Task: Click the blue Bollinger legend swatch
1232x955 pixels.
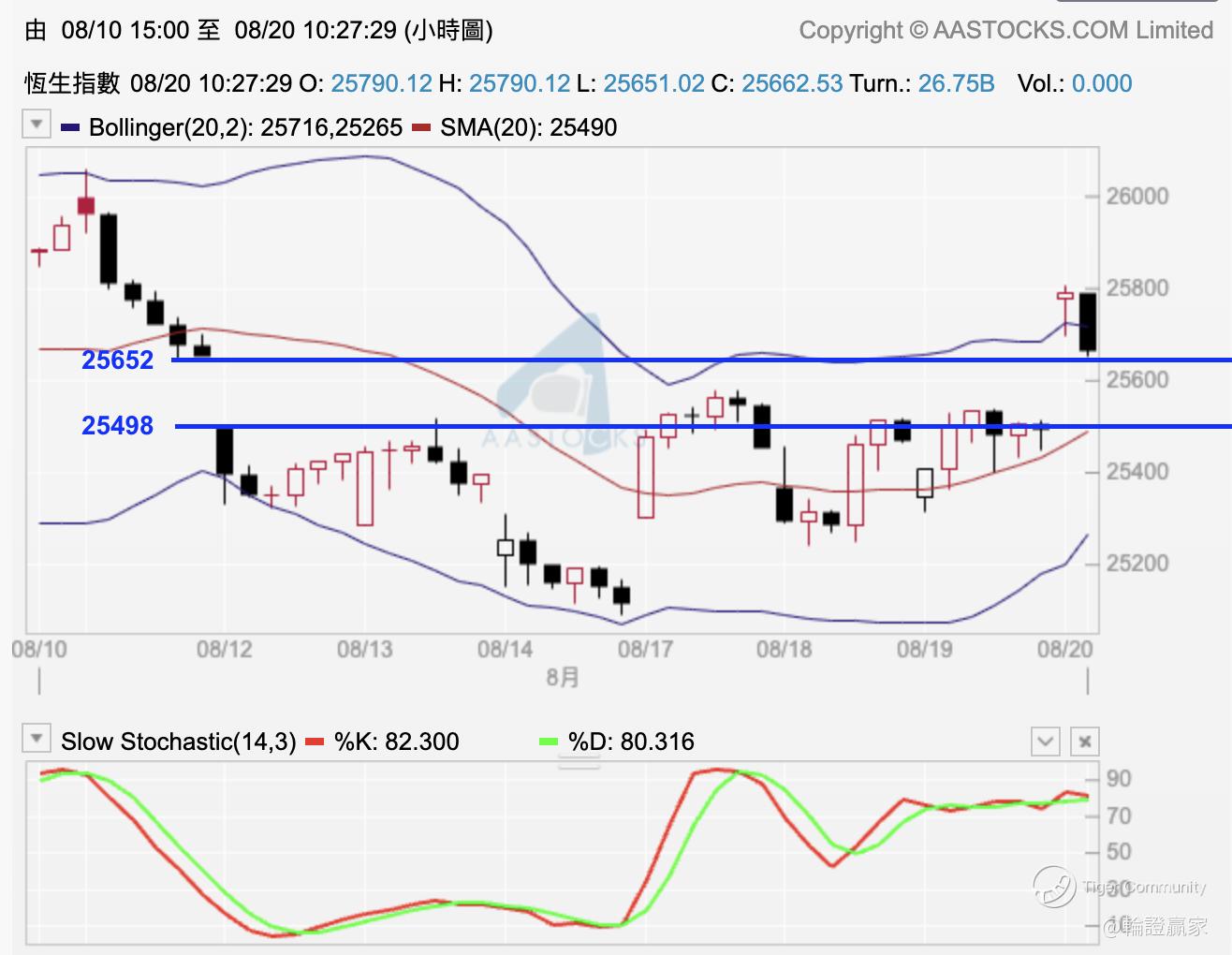Action: click(70, 127)
